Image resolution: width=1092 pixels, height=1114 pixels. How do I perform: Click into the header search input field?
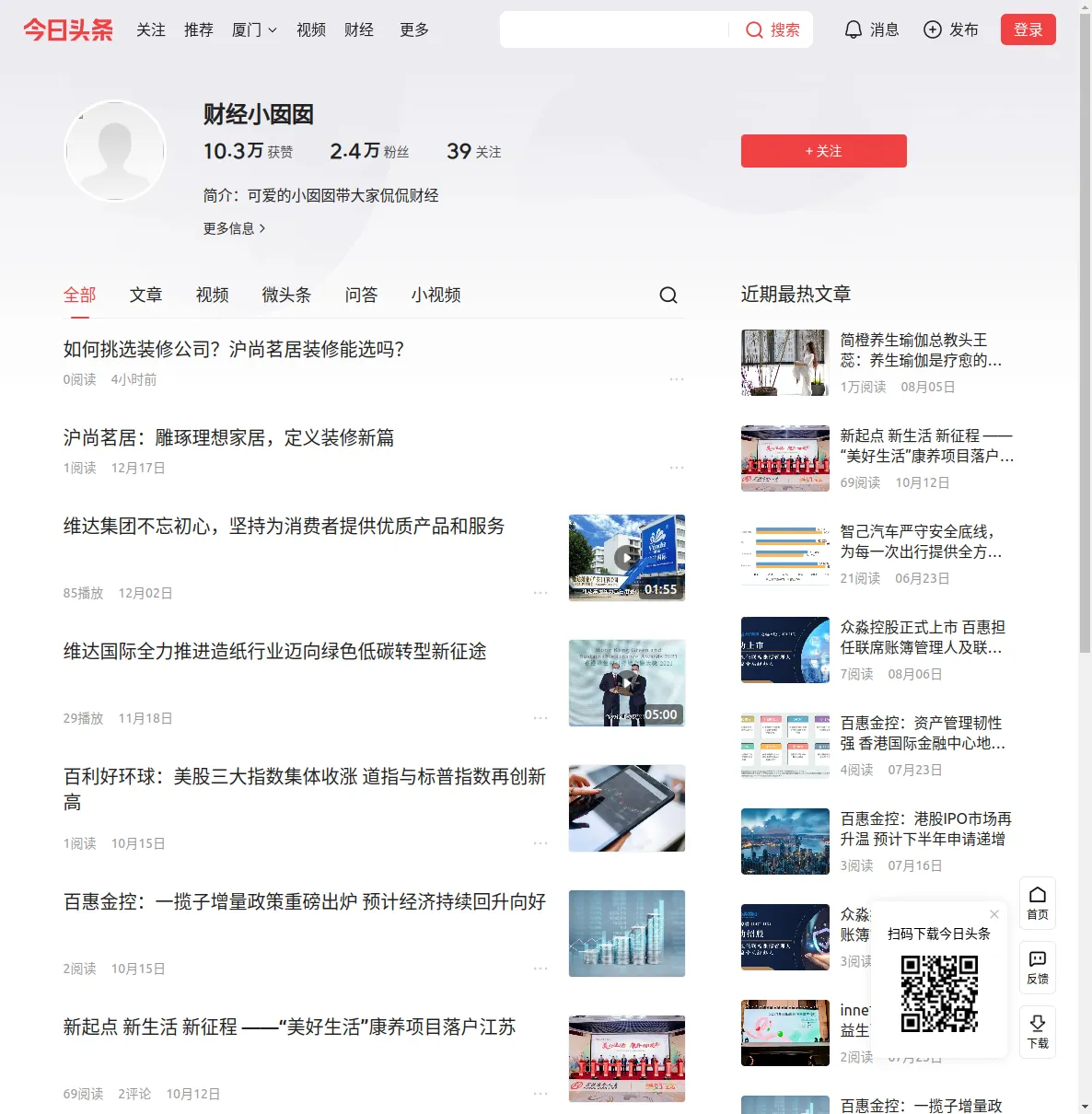tap(614, 30)
